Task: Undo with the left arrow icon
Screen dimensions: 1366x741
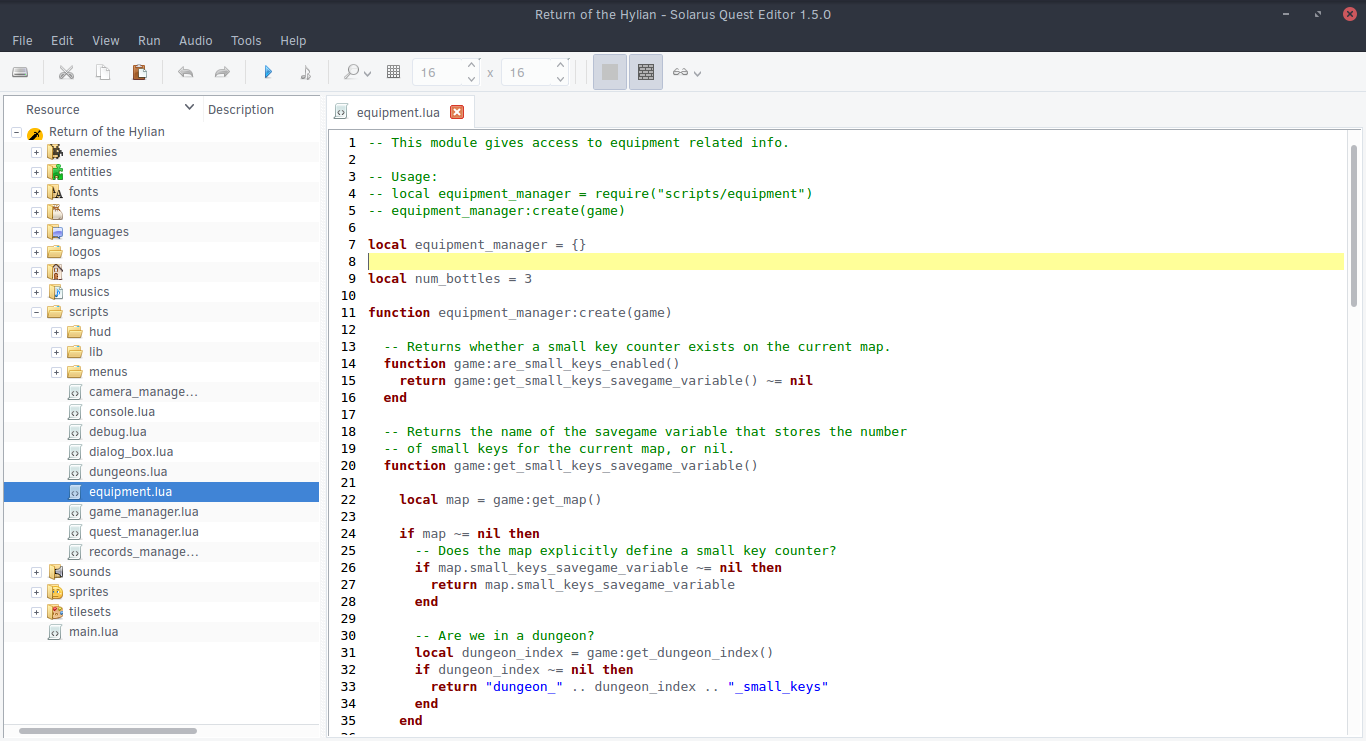Action: (185, 72)
